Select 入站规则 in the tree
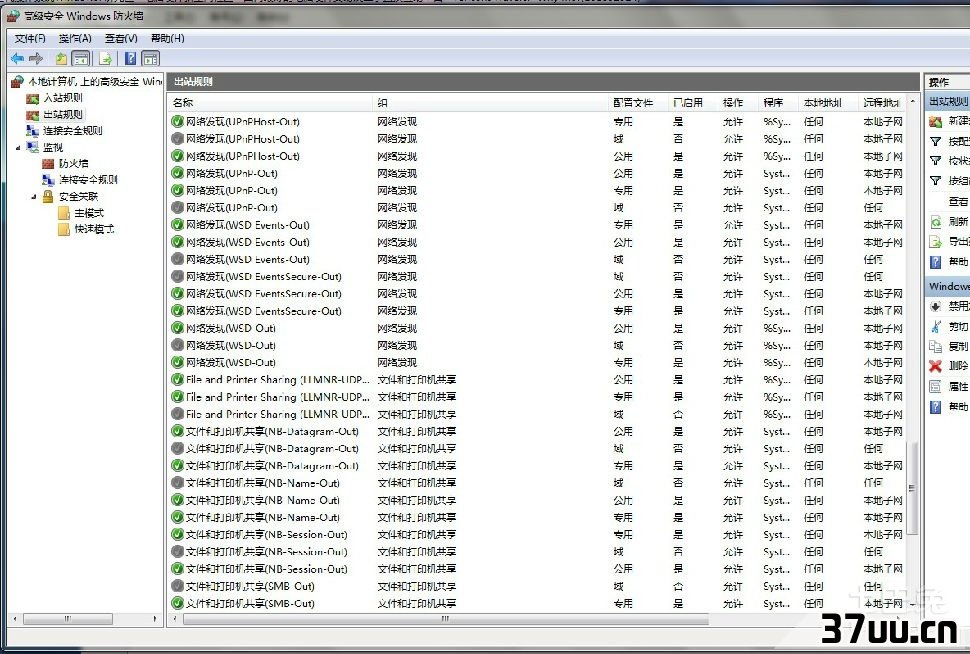 pos(62,98)
